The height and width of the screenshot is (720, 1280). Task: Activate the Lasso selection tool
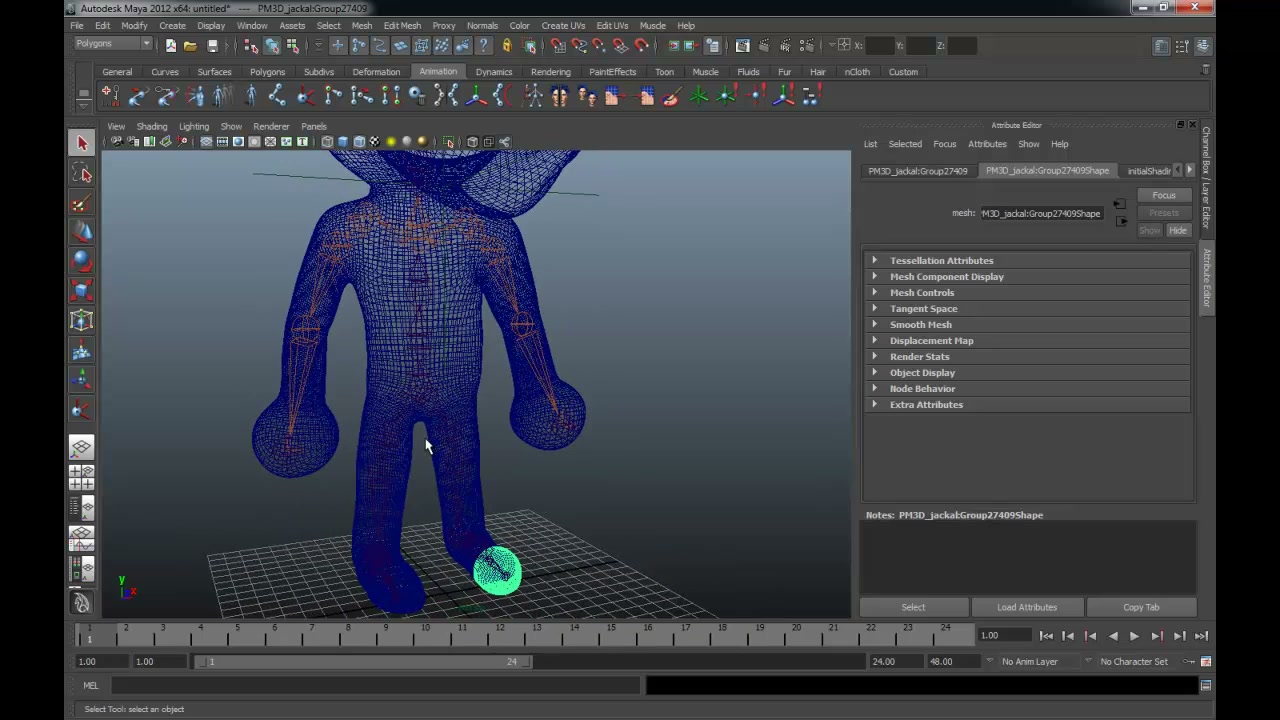point(82,174)
